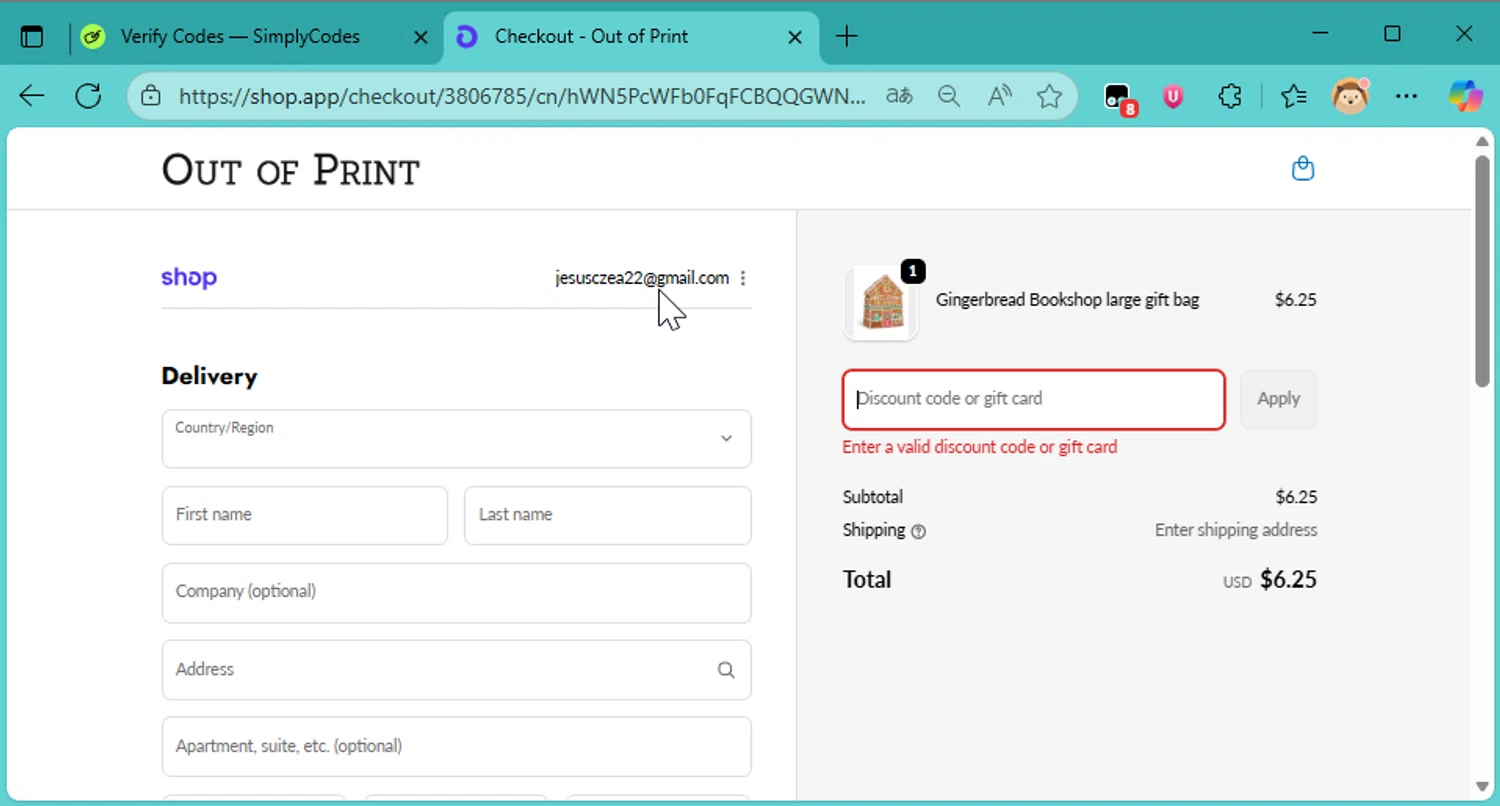Add this page to favorites star

pos(1049,96)
